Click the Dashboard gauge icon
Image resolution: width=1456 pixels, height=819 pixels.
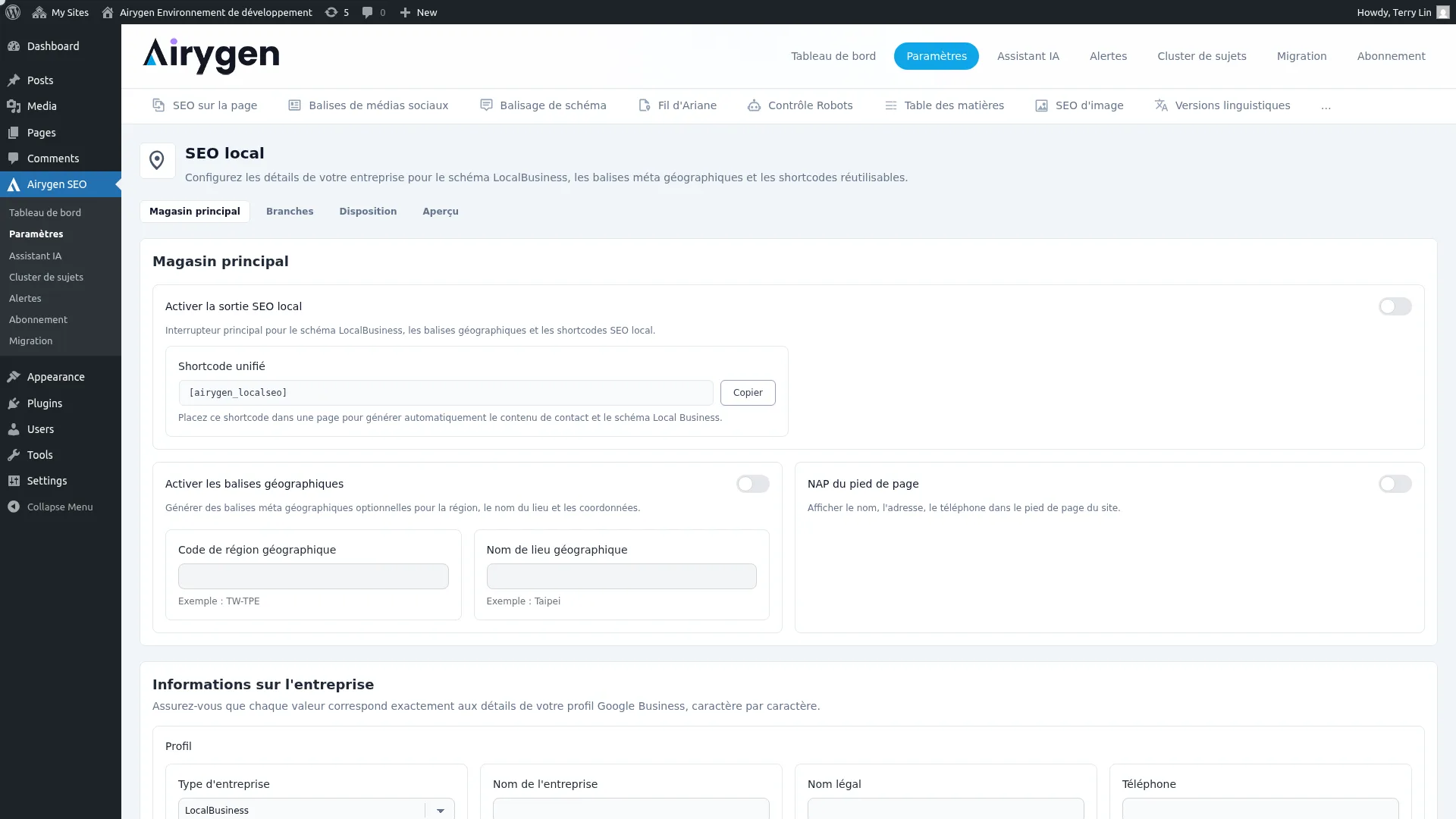click(14, 46)
